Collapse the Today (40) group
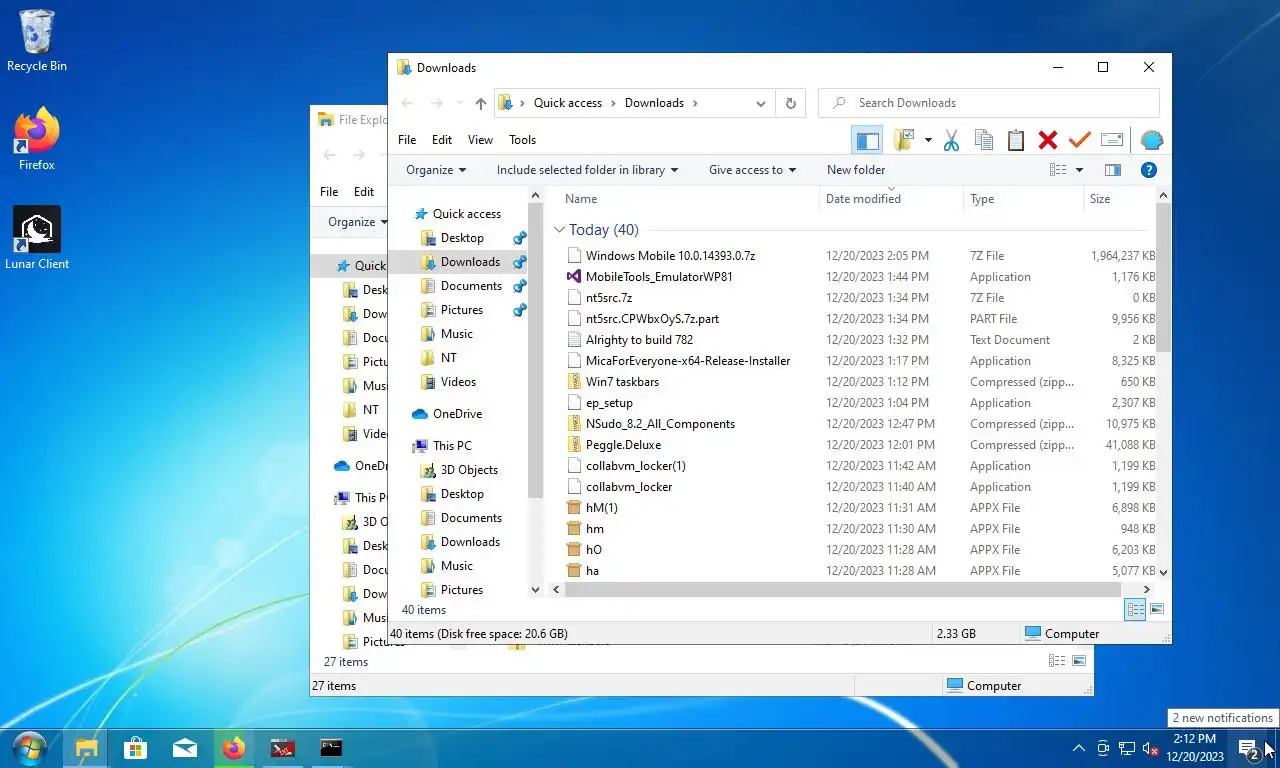The height and width of the screenshot is (768, 1280). pos(559,230)
